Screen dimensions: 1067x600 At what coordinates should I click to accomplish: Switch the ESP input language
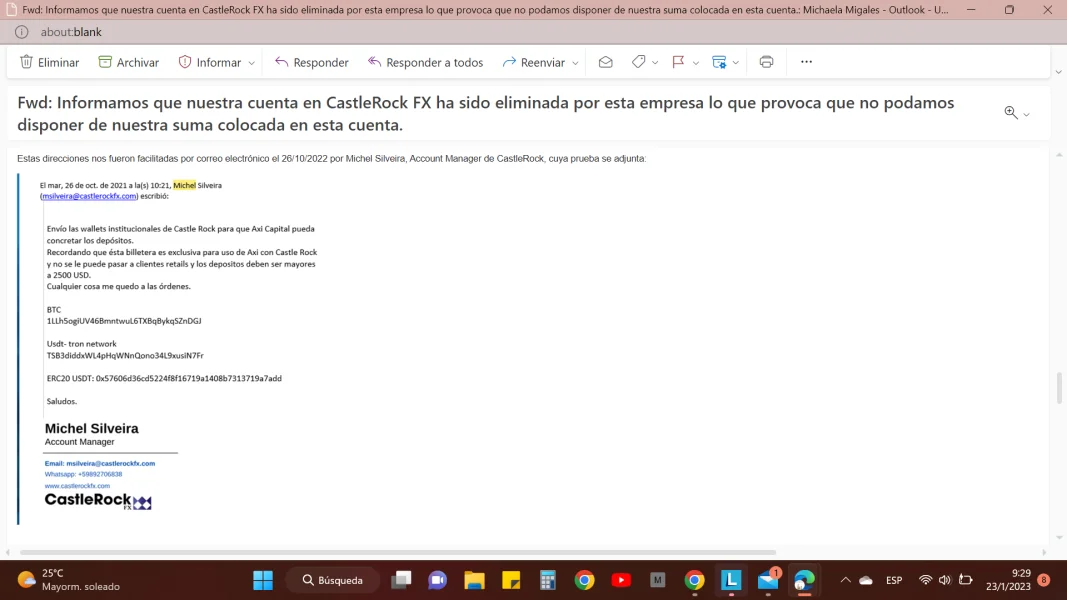click(x=894, y=580)
